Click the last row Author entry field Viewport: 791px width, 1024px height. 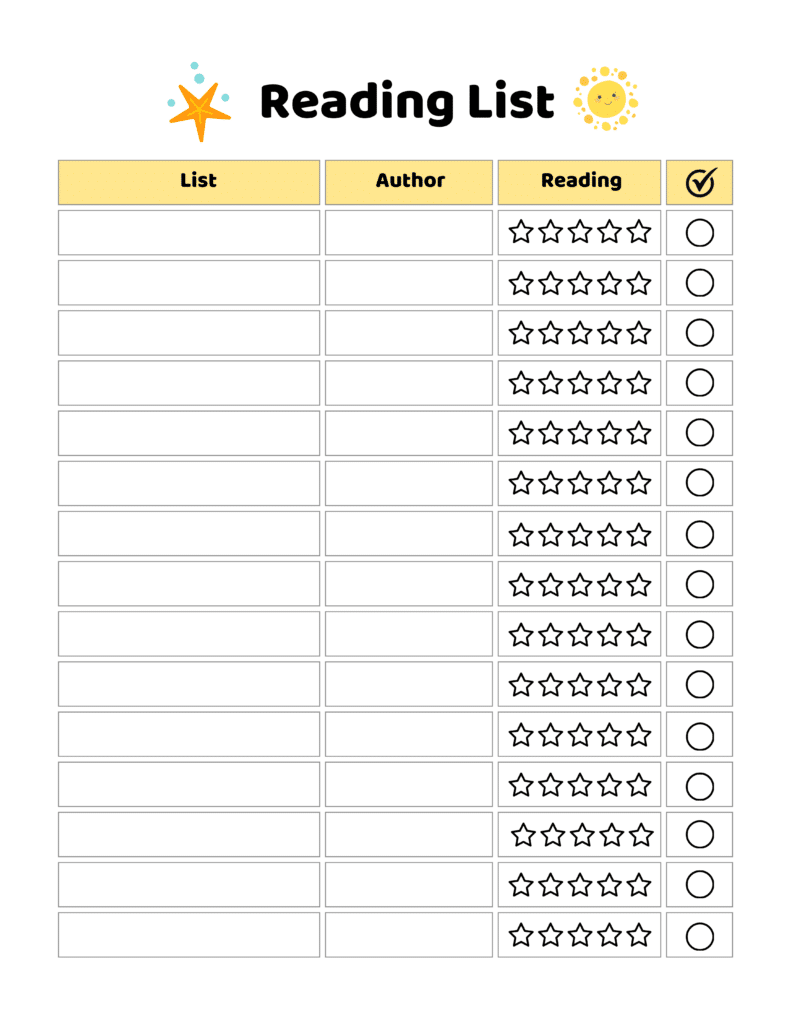(x=409, y=935)
